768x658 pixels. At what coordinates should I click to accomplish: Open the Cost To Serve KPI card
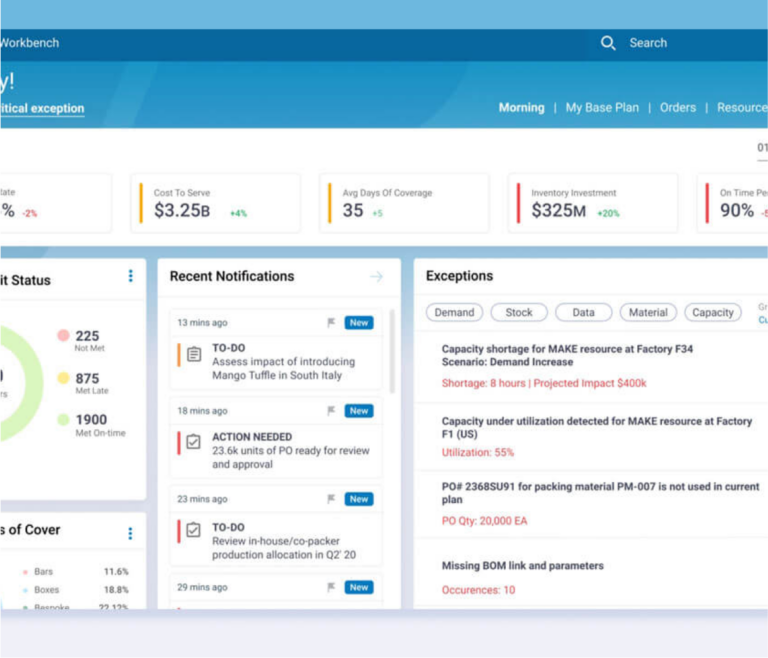pos(216,203)
